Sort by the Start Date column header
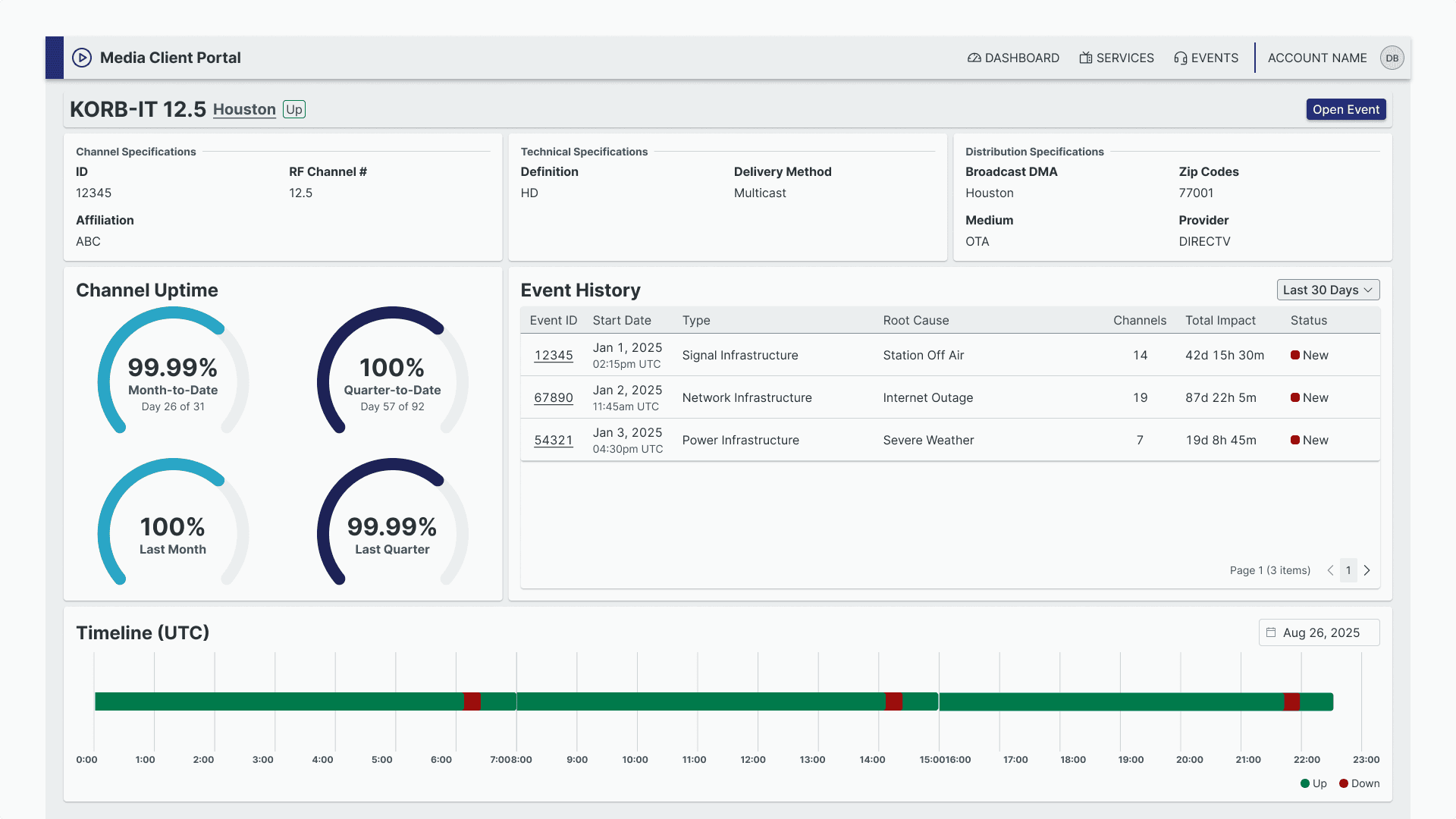Screen dimensions: 1456x819 (622, 320)
